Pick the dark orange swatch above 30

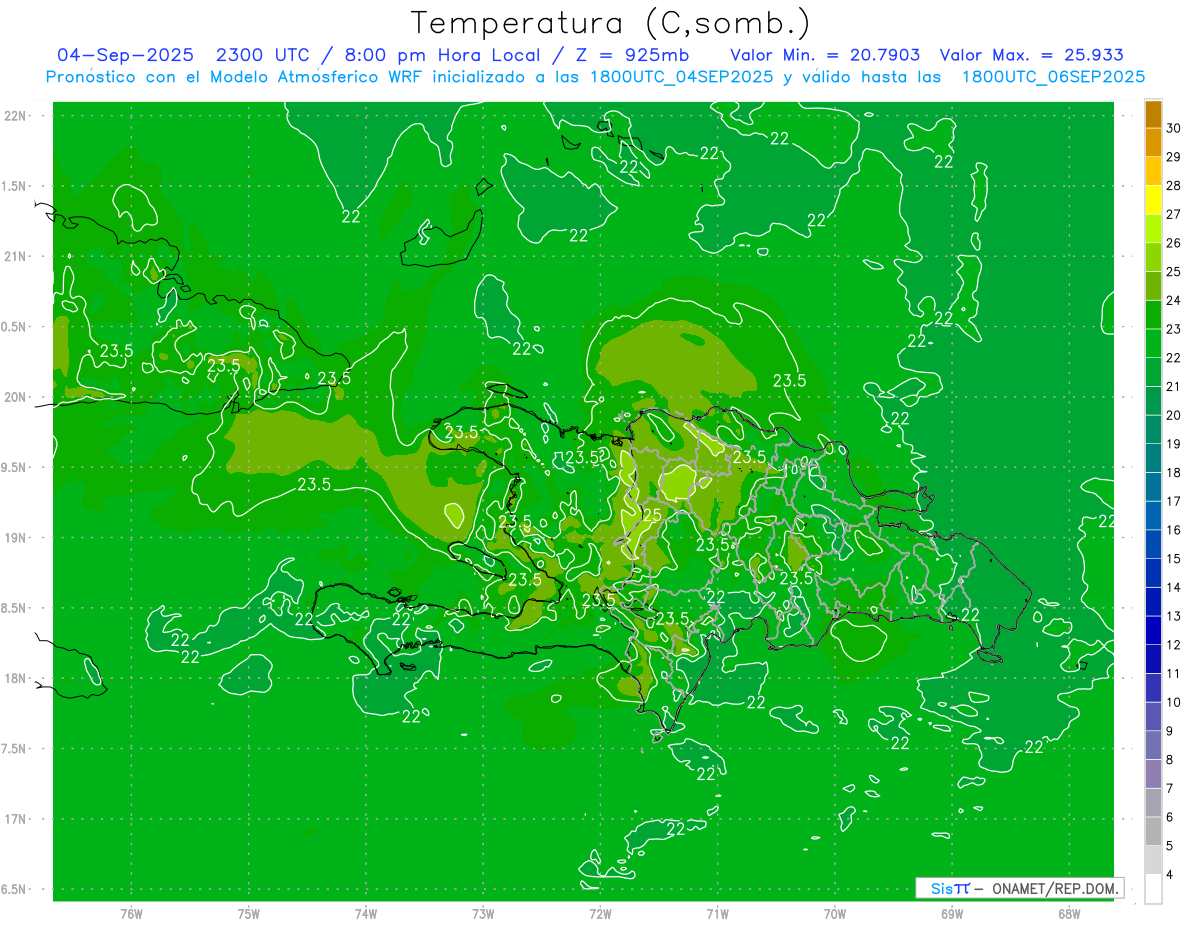[x=1153, y=114]
